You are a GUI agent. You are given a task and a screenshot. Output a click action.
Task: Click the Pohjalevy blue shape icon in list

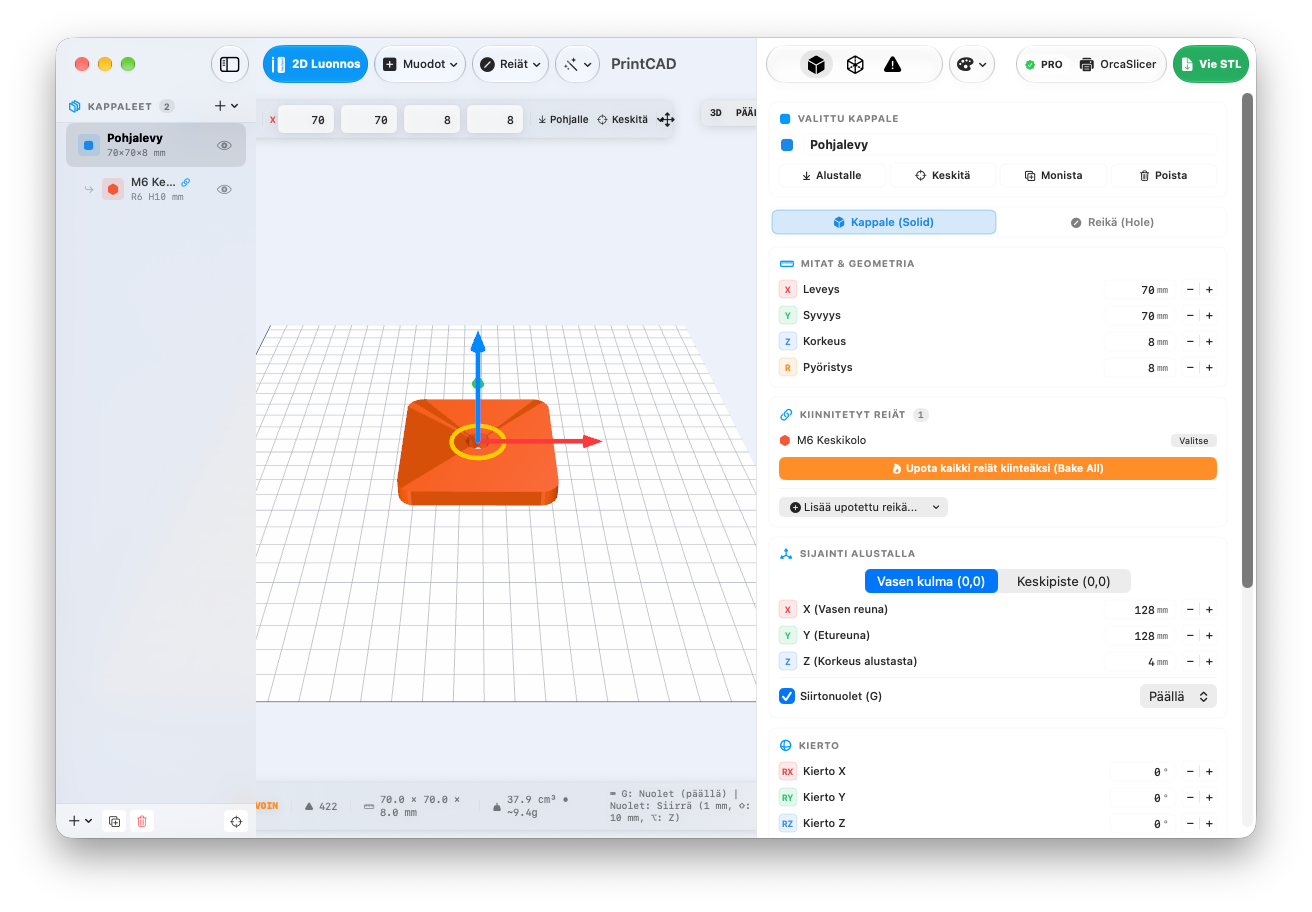click(x=89, y=145)
